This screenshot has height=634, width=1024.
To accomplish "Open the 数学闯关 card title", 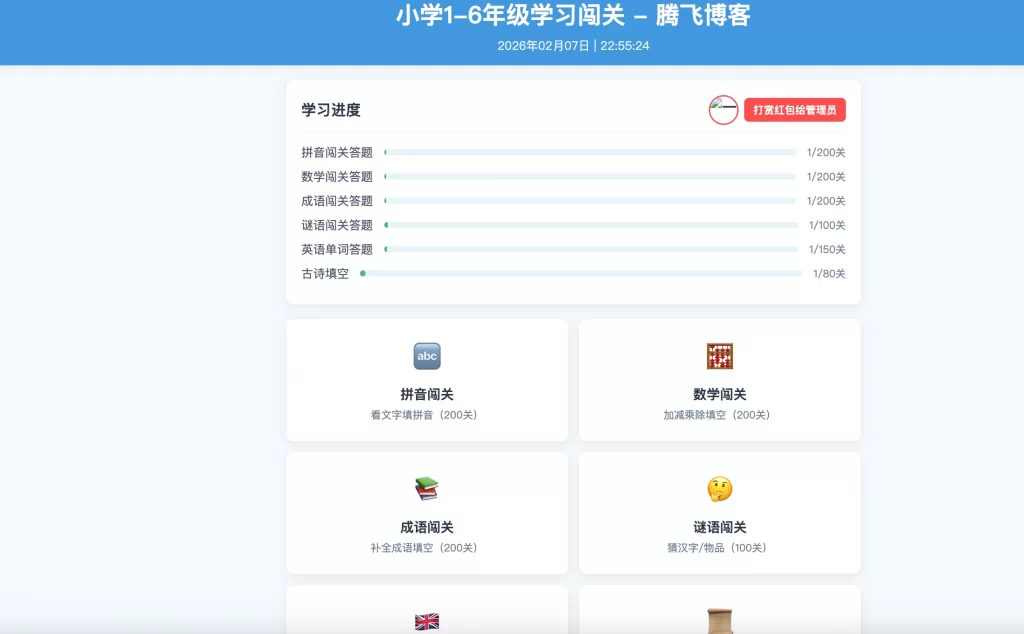I will (x=720, y=394).
